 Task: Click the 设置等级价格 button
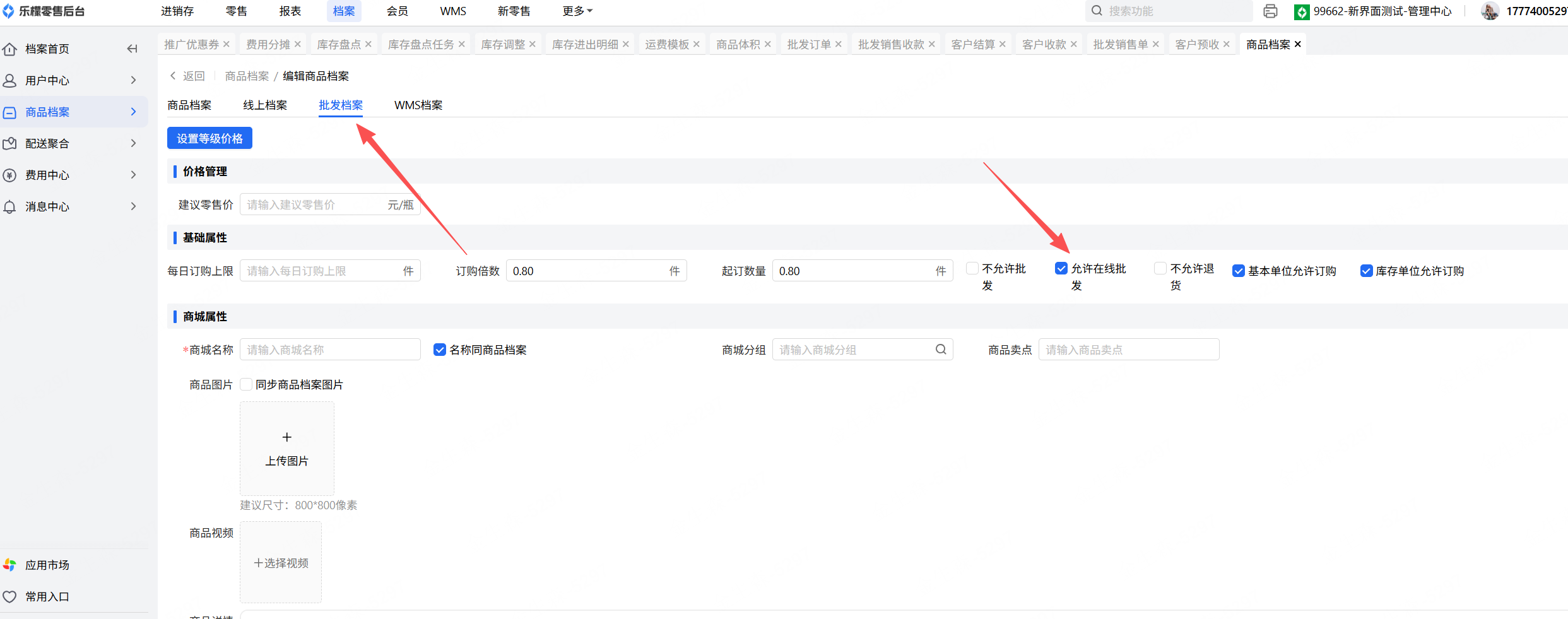pyautogui.click(x=209, y=138)
